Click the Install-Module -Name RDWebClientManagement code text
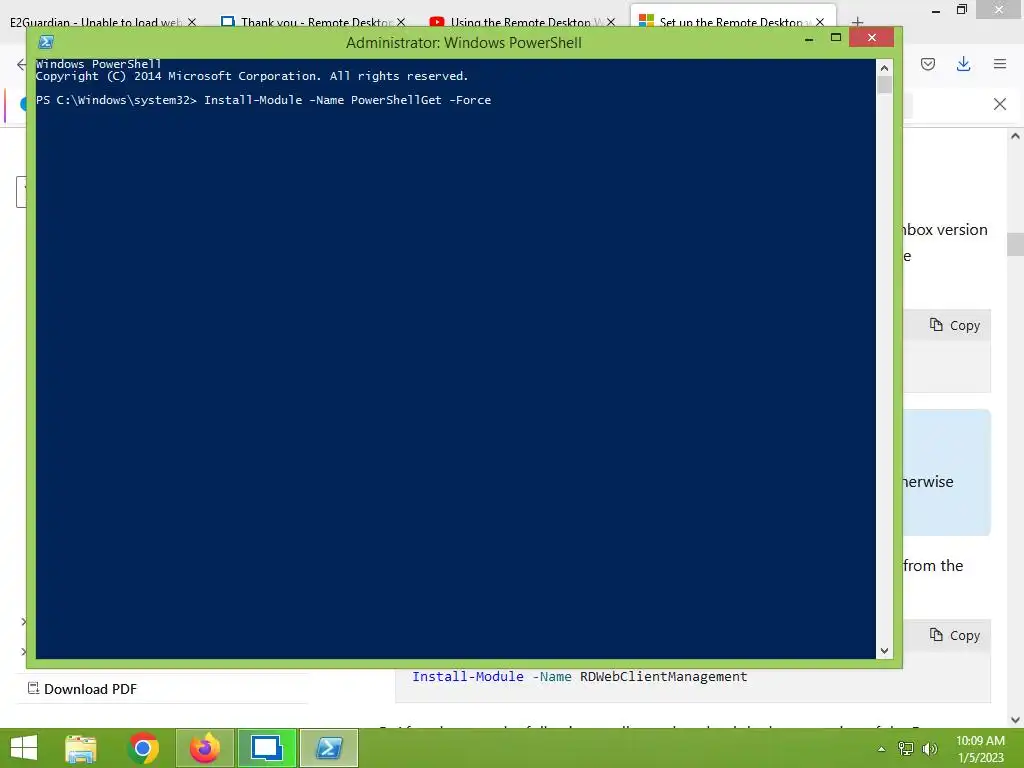Screen dimensions: 1024x768 (579, 677)
